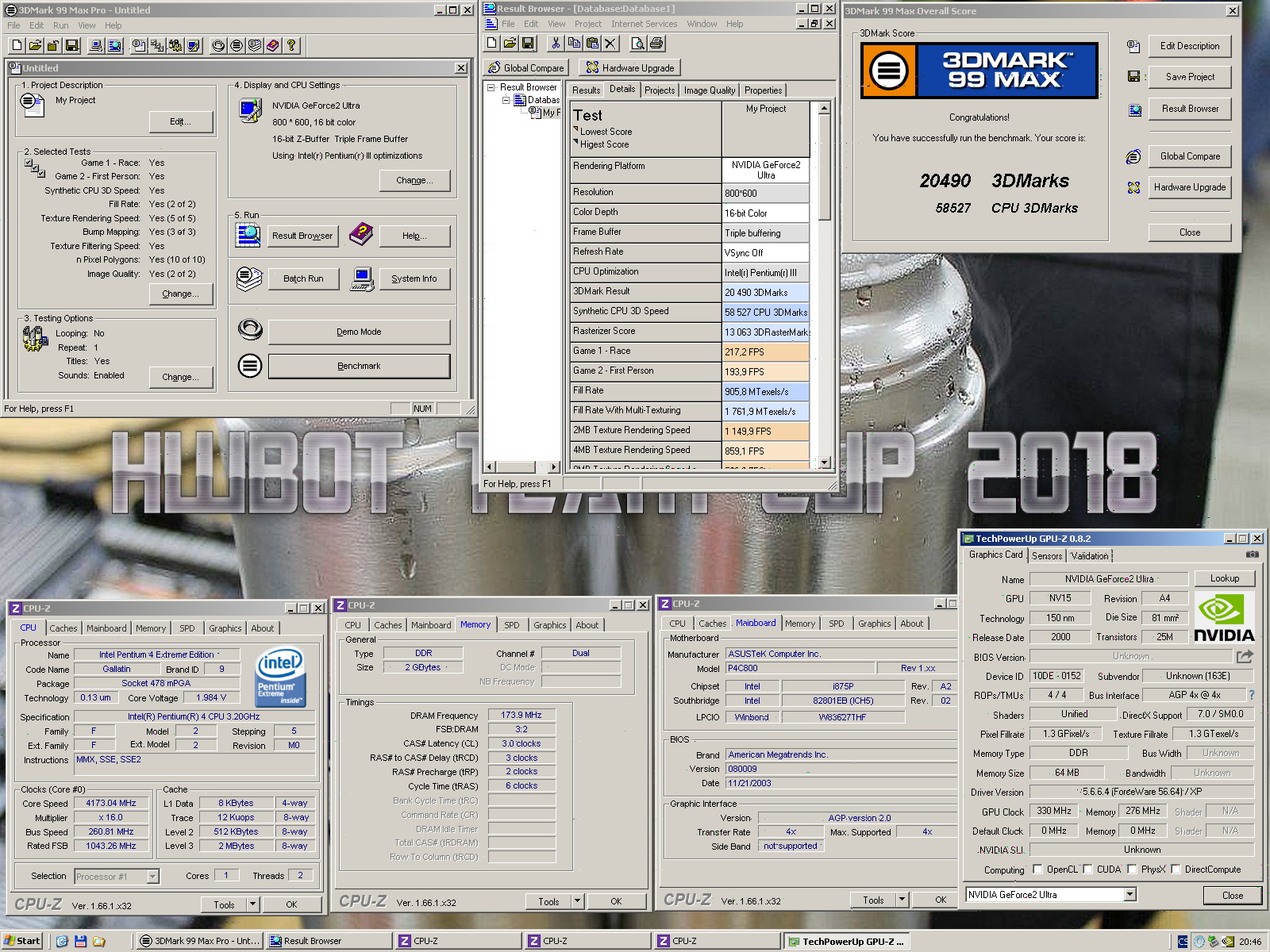
Task: Click the Demo Mode button
Action: (x=359, y=332)
